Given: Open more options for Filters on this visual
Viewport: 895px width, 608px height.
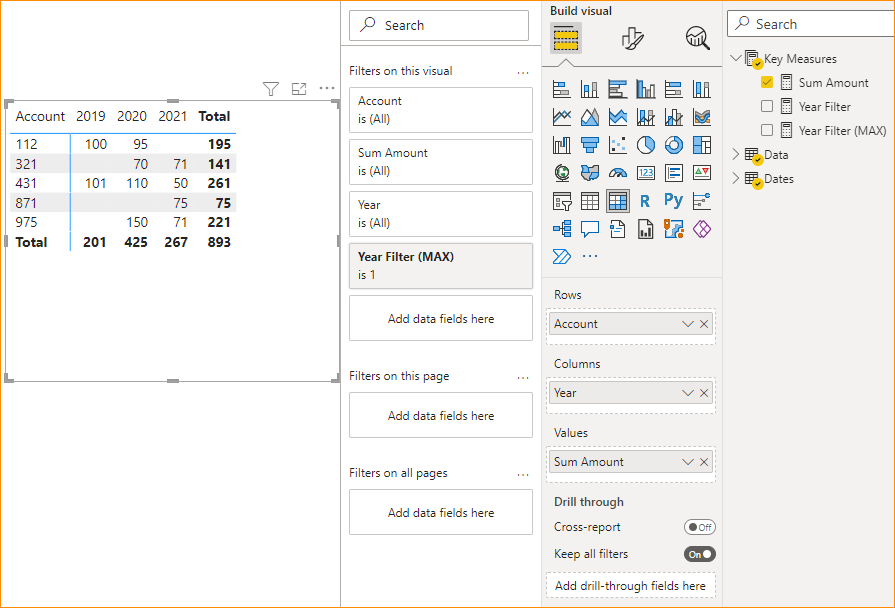Looking at the screenshot, I should 522,71.
